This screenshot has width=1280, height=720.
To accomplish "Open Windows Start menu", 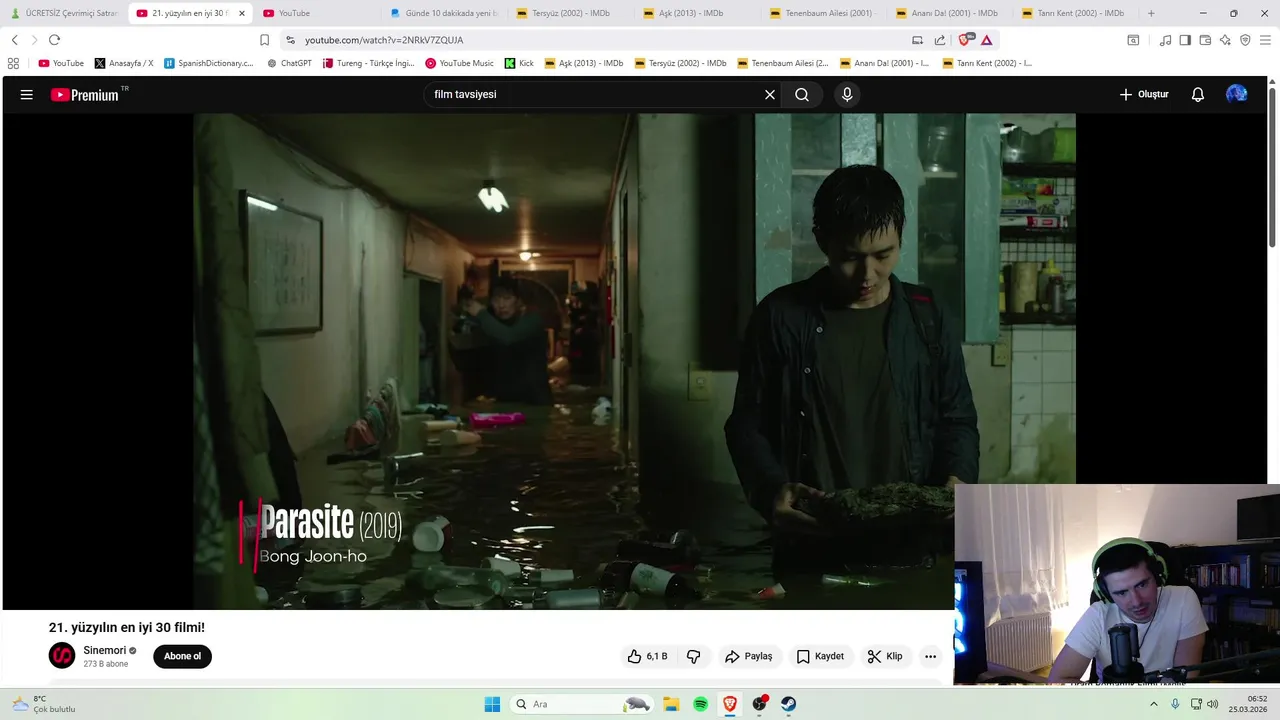I will pos(492,704).
